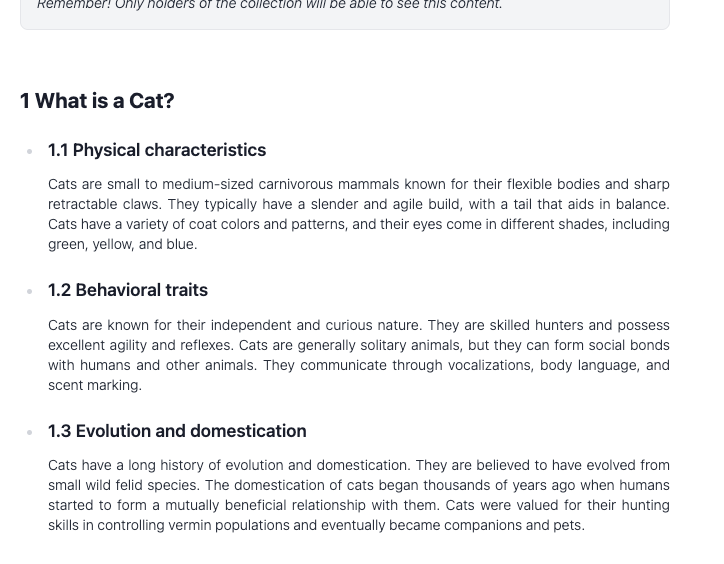Click 'scent marking.' ending the behavioral paragraph
Screen dimensions: 724x564
pyautogui.click(x=95, y=385)
